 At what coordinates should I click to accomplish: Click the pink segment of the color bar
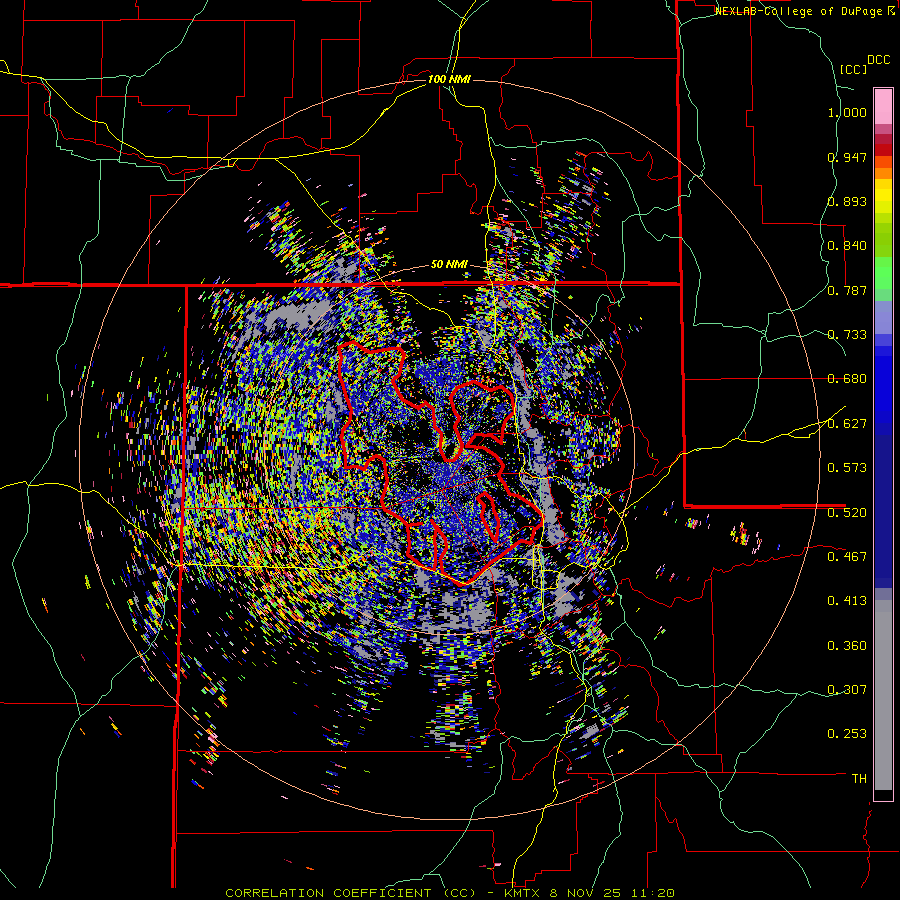point(883,106)
